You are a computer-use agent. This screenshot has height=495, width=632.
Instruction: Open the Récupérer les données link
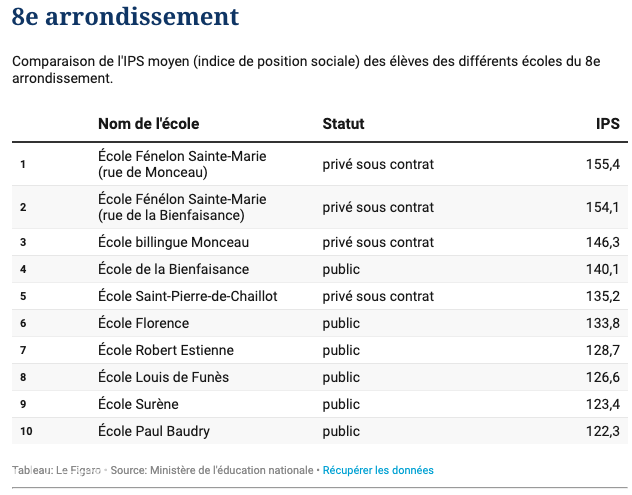point(378,470)
